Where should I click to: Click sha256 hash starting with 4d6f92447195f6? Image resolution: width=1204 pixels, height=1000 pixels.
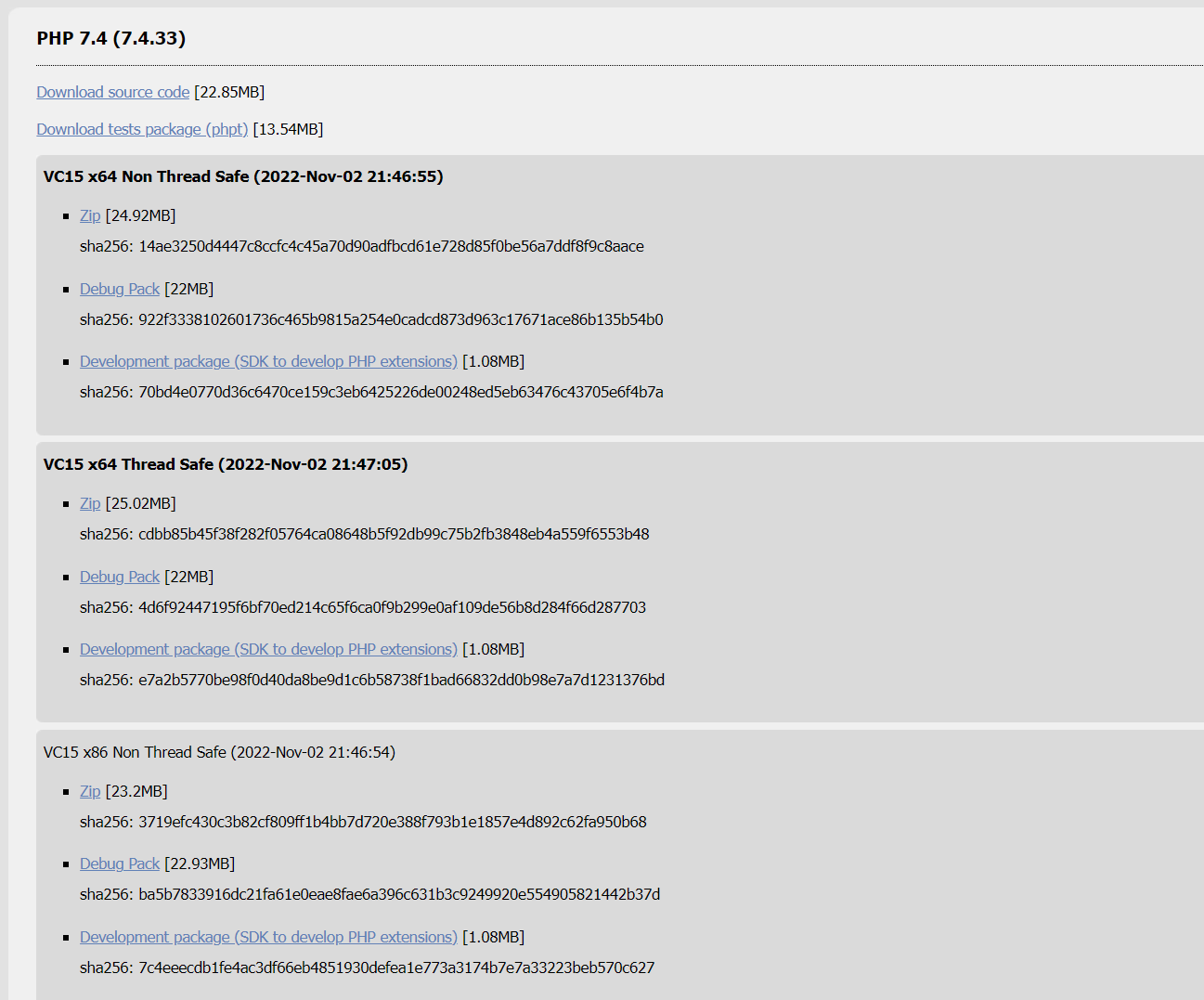pyautogui.click(x=392, y=607)
